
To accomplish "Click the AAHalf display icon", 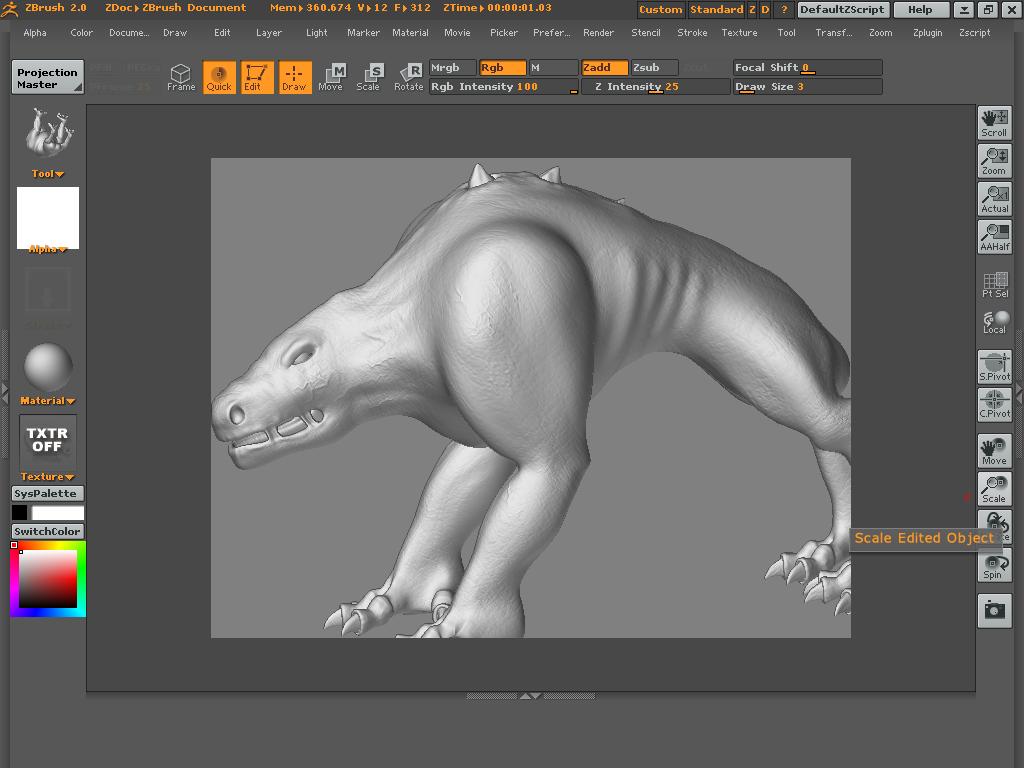I will (994, 236).
